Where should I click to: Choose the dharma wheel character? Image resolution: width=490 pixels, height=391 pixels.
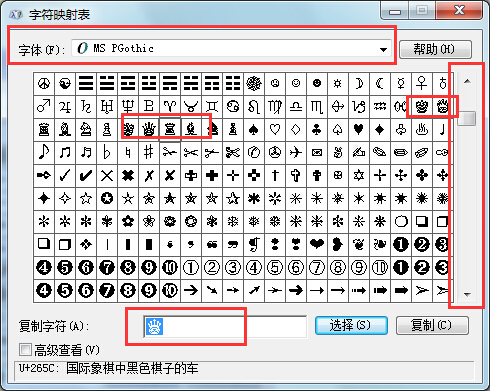pos(254,84)
